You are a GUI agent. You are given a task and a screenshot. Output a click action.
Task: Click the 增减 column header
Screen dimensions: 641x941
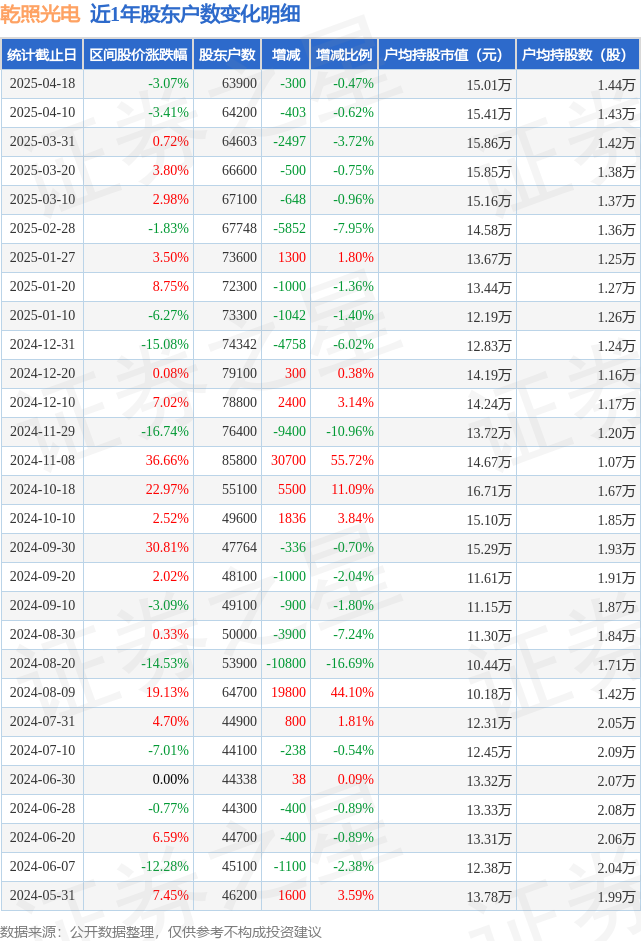click(x=286, y=55)
